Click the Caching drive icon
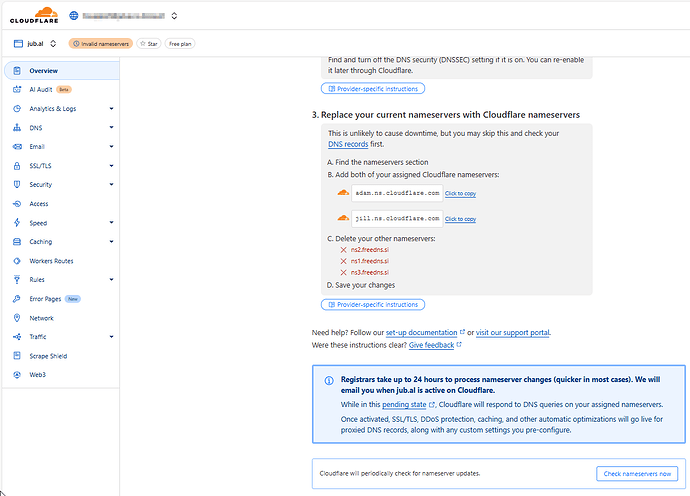The image size is (690, 496). coord(17,242)
